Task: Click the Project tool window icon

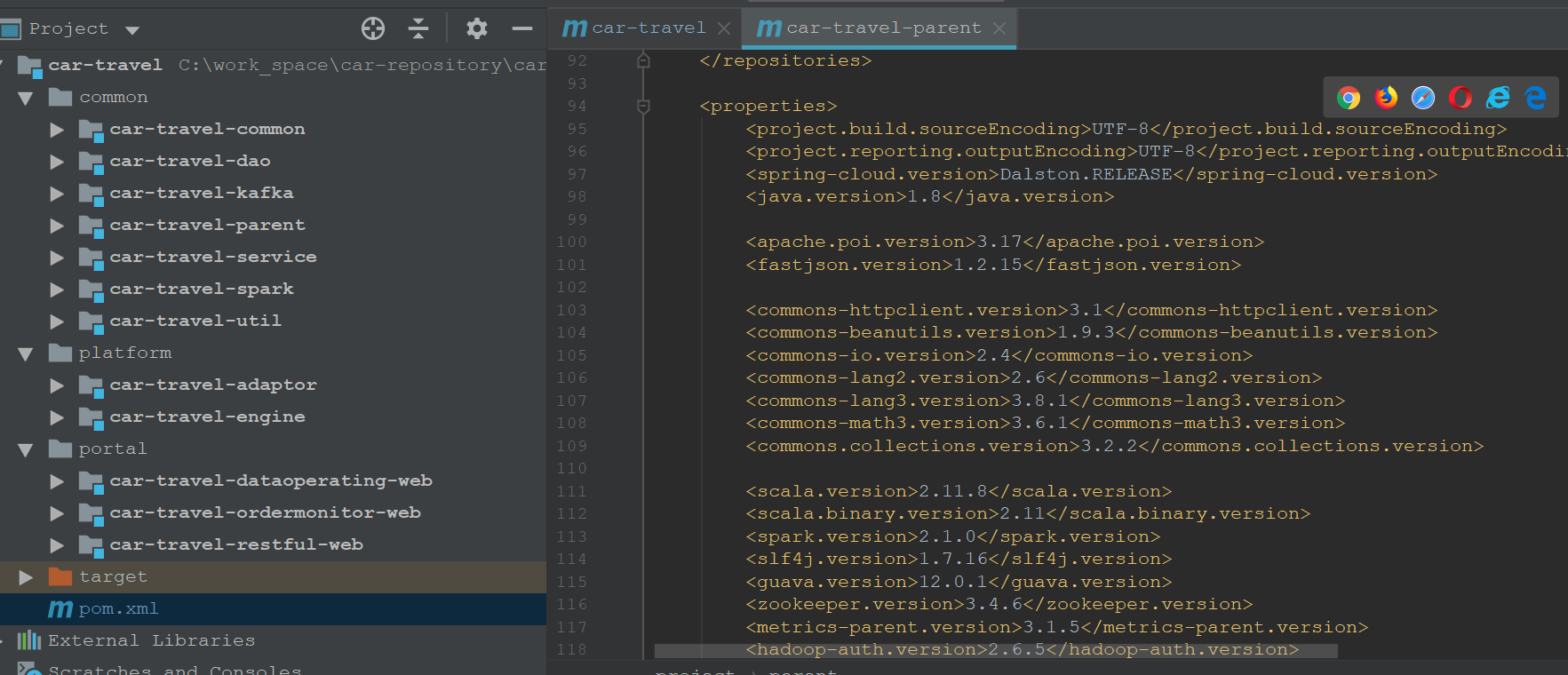Action: [10, 29]
